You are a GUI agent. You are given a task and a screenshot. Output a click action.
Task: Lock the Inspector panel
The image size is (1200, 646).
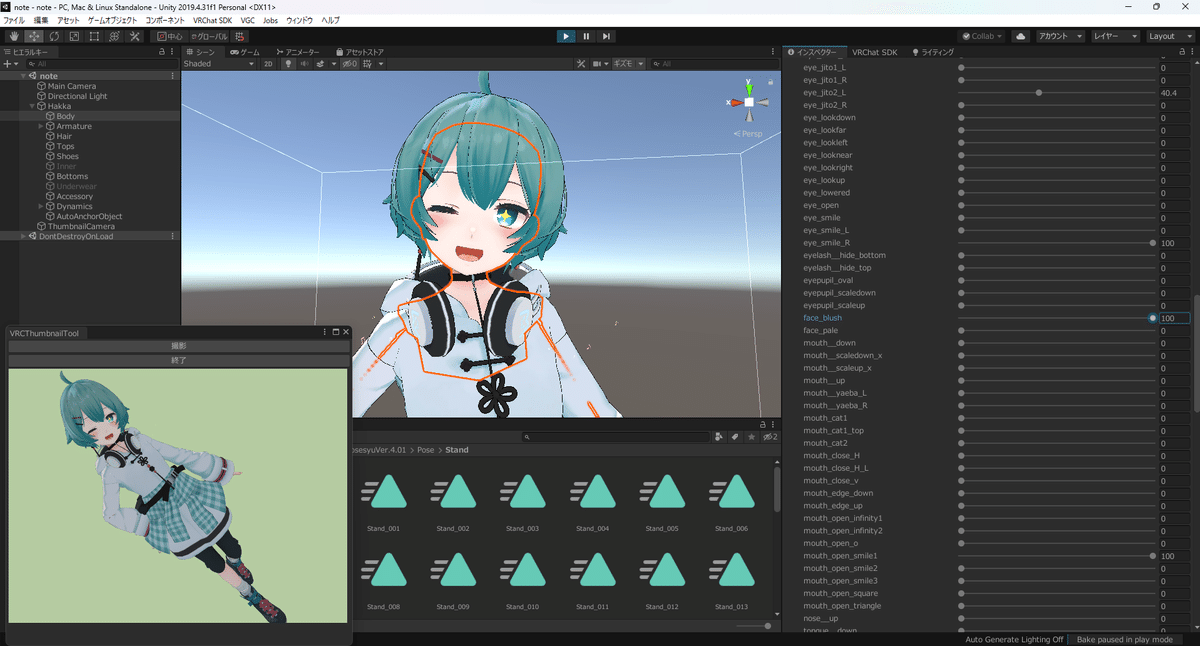click(x=1180, y=51)
